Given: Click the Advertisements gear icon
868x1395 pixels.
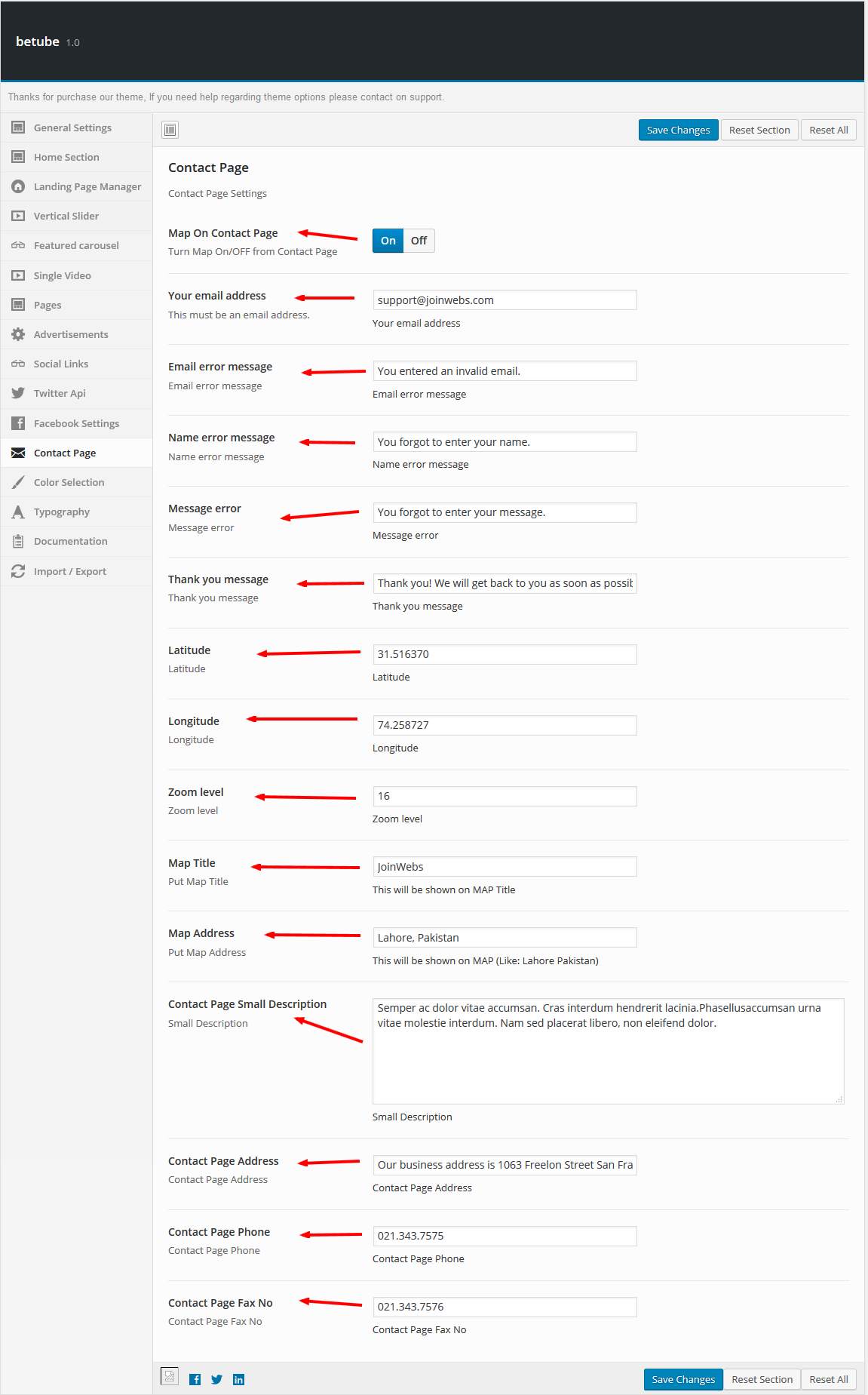Looking at the screenshot, I should [x=18, y=334].
